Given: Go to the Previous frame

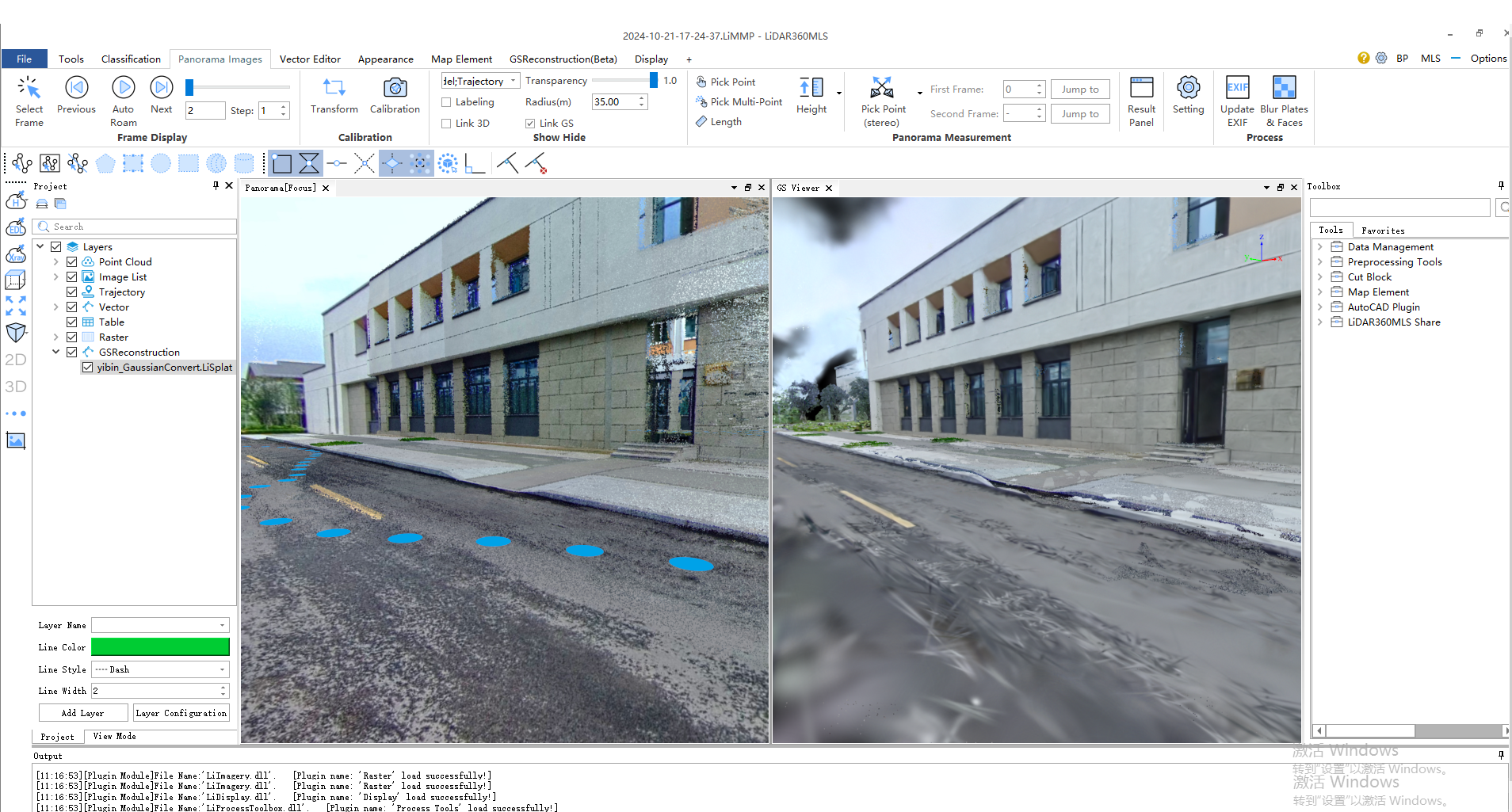Looking at the screenshot, I should point(76,95).
